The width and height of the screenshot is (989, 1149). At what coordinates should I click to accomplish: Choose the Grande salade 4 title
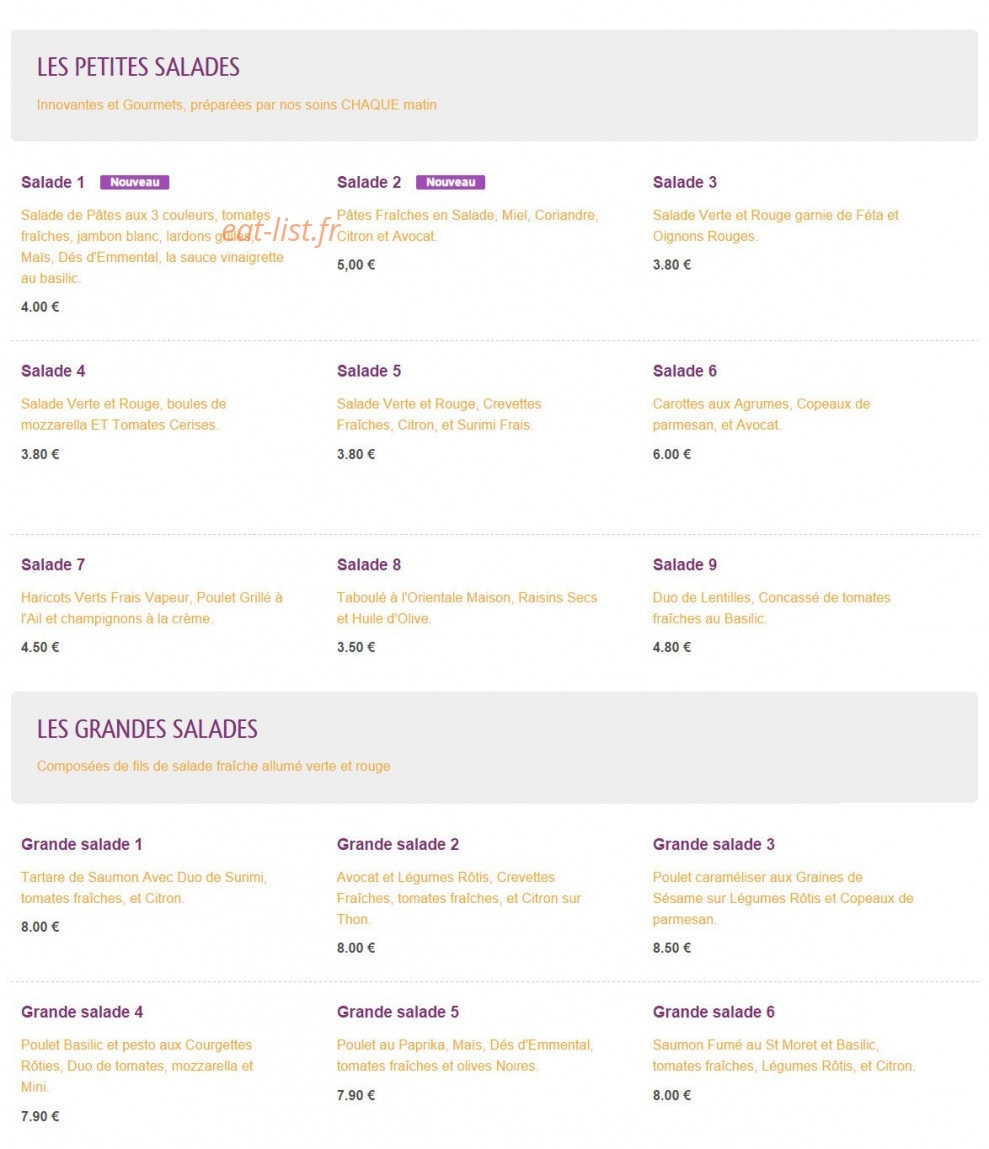click(x=82, y=1012)
